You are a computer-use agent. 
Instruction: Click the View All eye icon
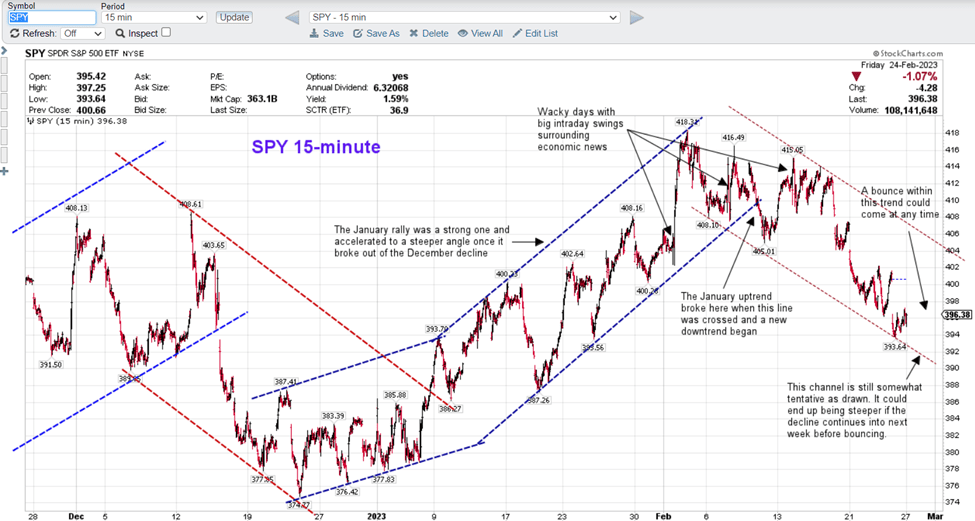click(463, 34)
